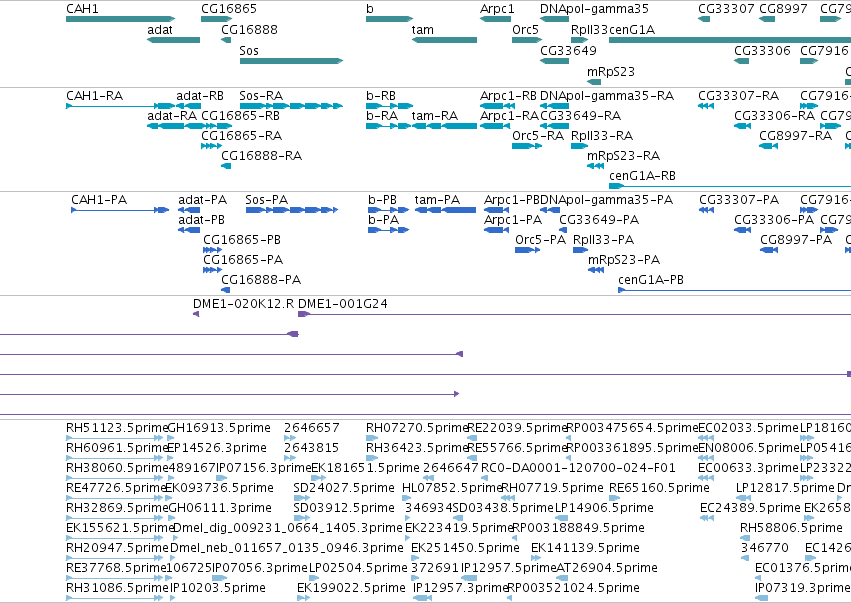Click the "tam-PA" protein label
Image resolution: width=851 pixels, height=603 pixels.
click(x=437, y=200)
